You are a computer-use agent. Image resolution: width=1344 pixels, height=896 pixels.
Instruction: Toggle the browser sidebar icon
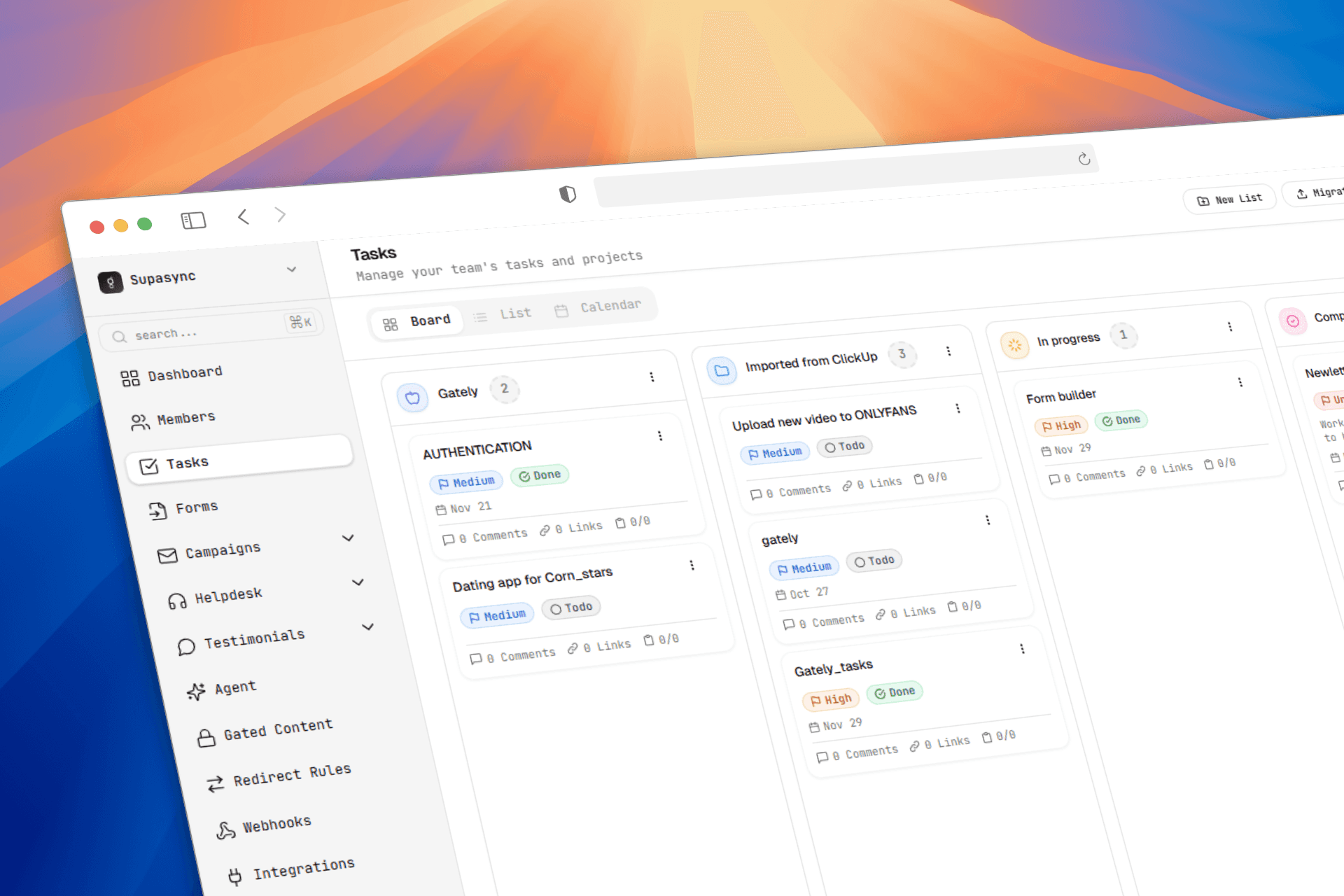pos(193,220)
